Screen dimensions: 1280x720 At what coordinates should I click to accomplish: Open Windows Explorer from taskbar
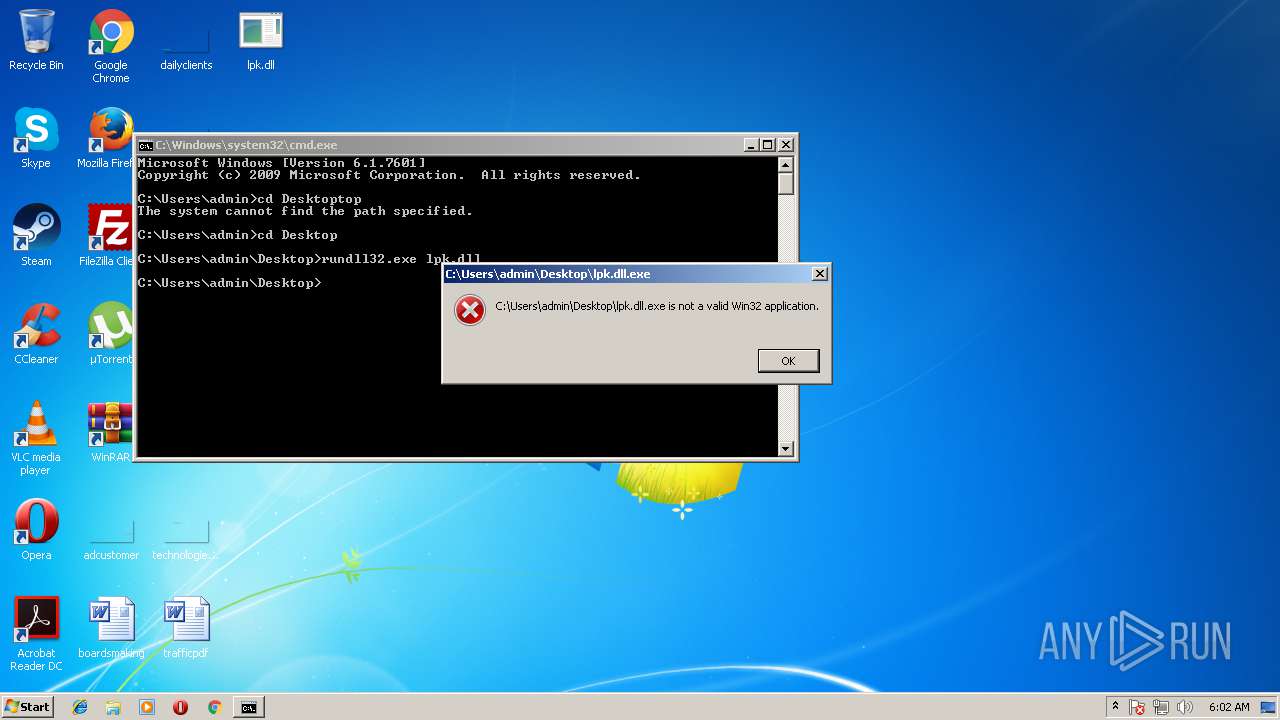pyautogui.click(x=113, y=707)
